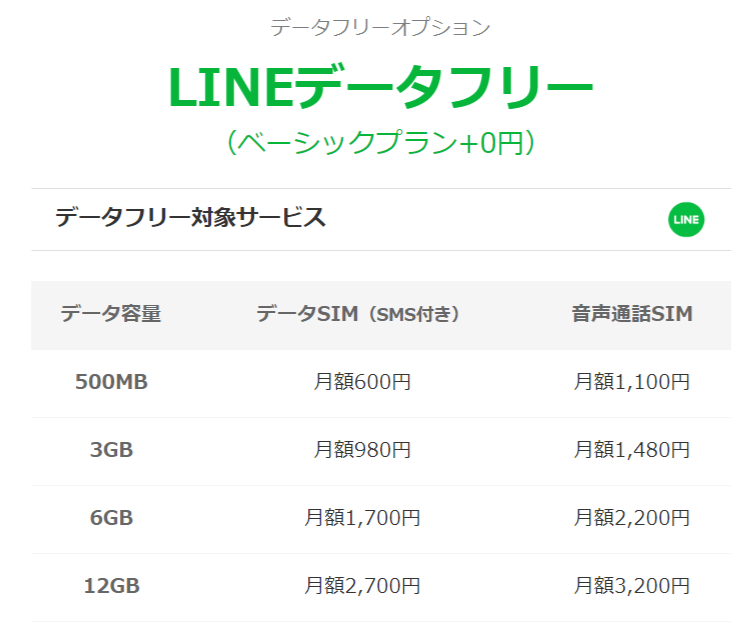The height and width of the screenshot is (626, 738).
Task: Click the 6GB row label
Action: [112, 518]
